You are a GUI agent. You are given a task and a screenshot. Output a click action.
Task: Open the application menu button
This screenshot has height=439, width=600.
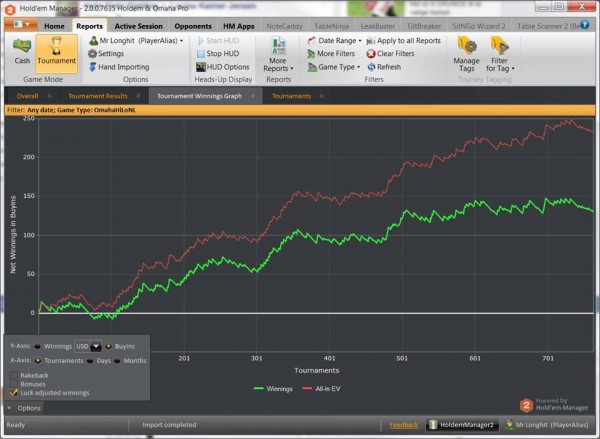click(21, 24)
